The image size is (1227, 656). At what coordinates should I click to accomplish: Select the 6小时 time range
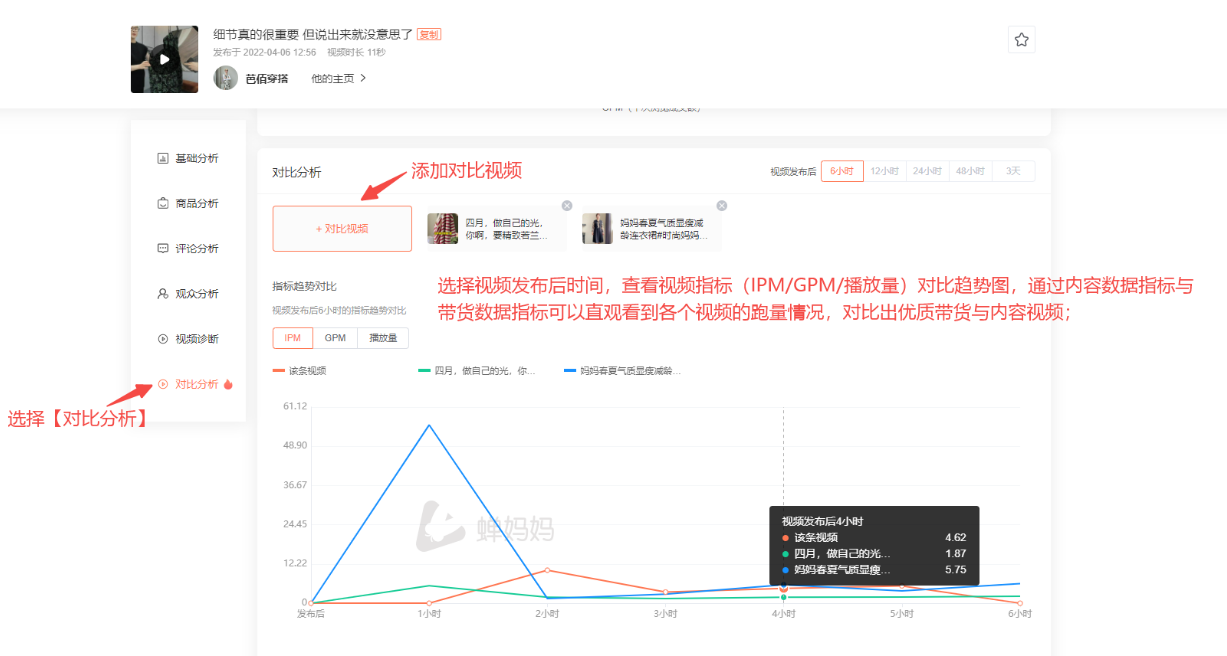(842, 171)
